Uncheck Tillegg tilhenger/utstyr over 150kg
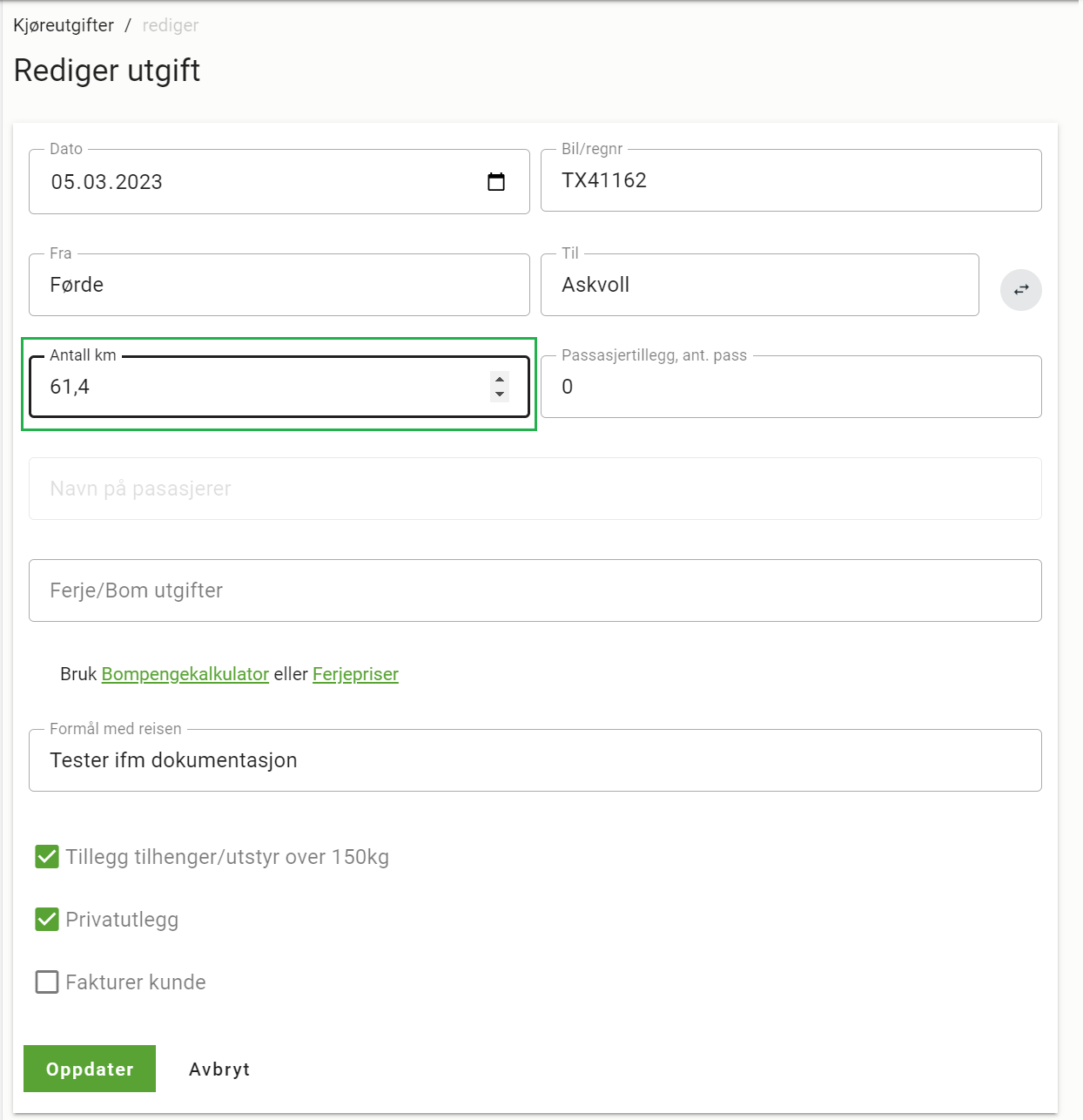Image resolution: width=1083 pixels, height=1120 pixels. (x=47, y=857)
